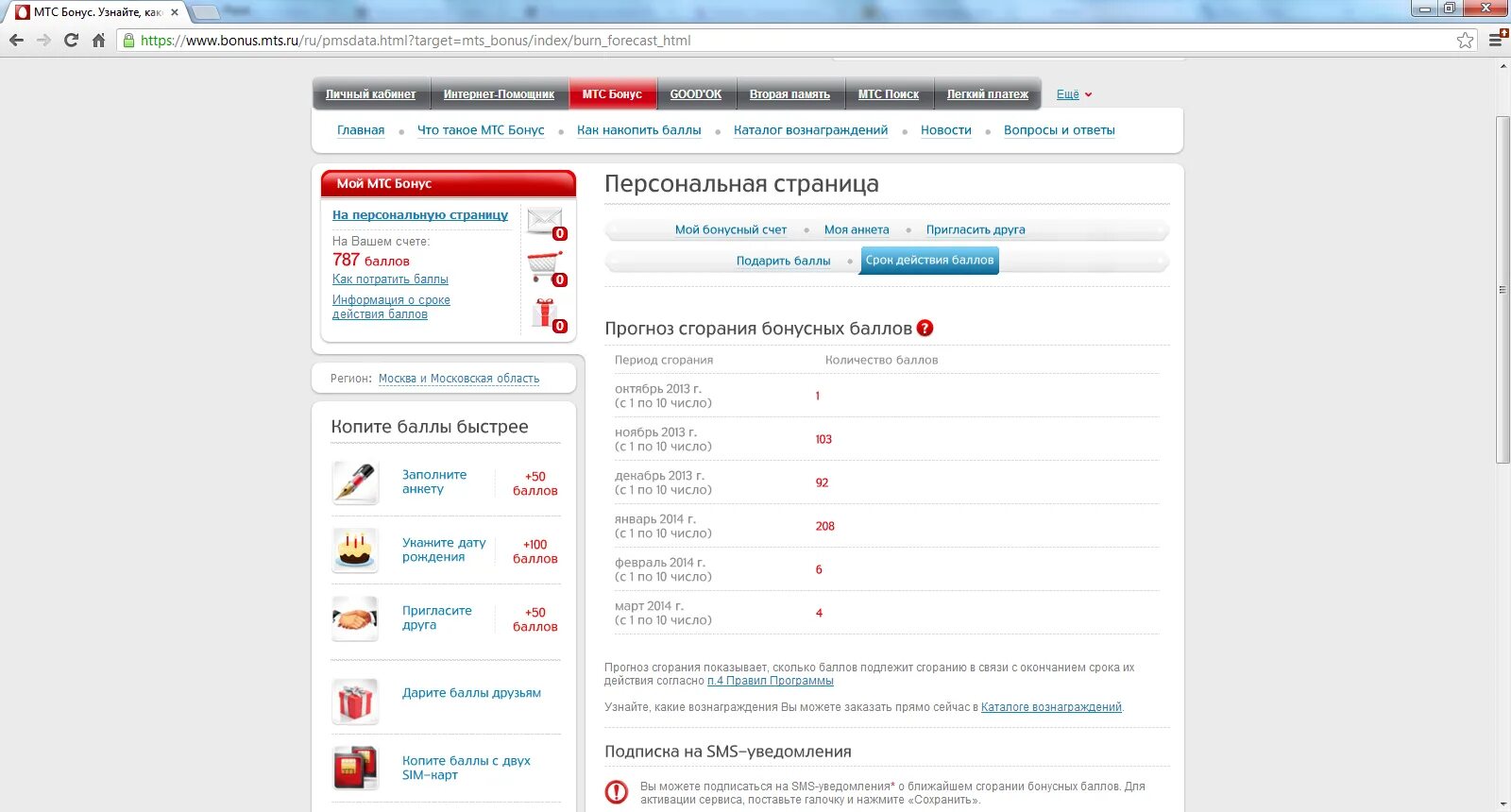
Task: Click the pen icon for Заполните анкету
Action: tap(355, 482)
